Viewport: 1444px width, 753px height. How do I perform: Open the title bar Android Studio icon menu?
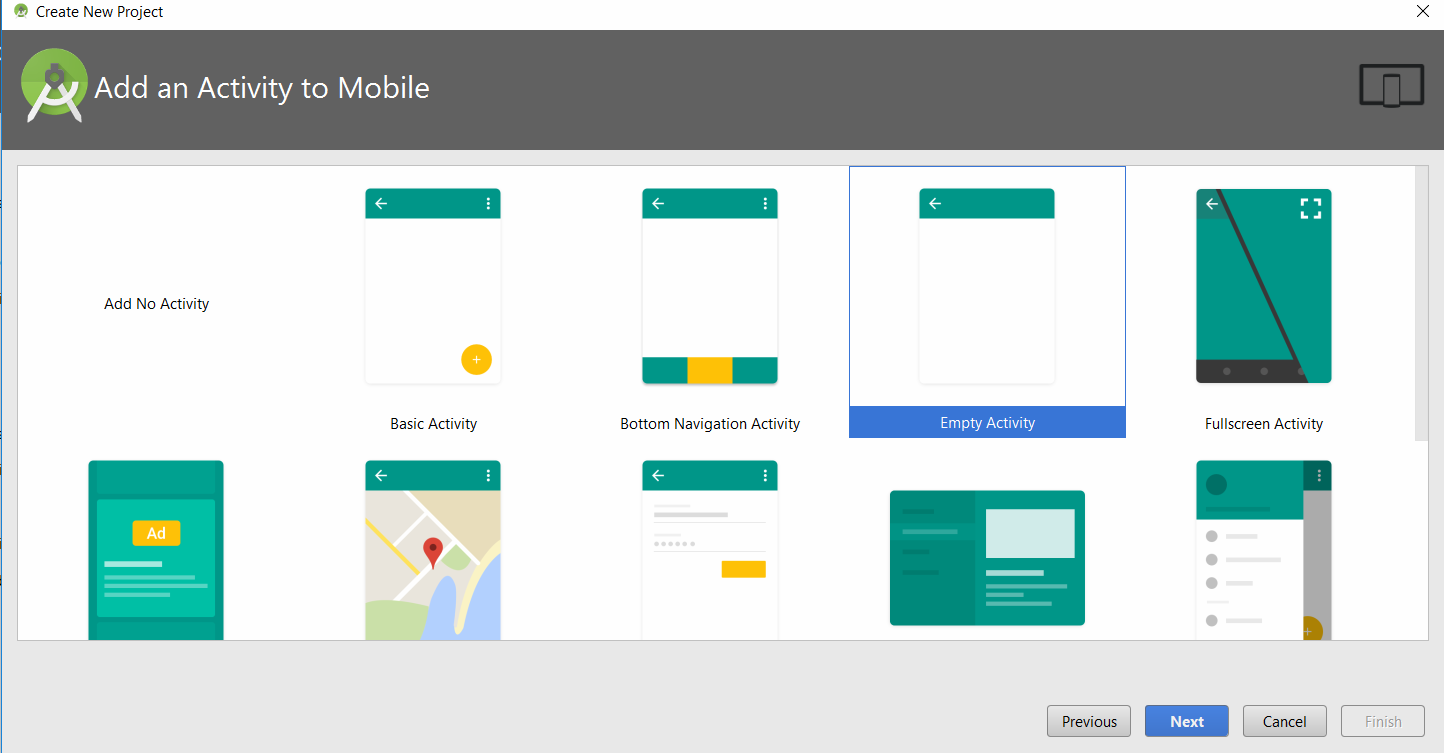pyautogui.click(x=21, y=12)
